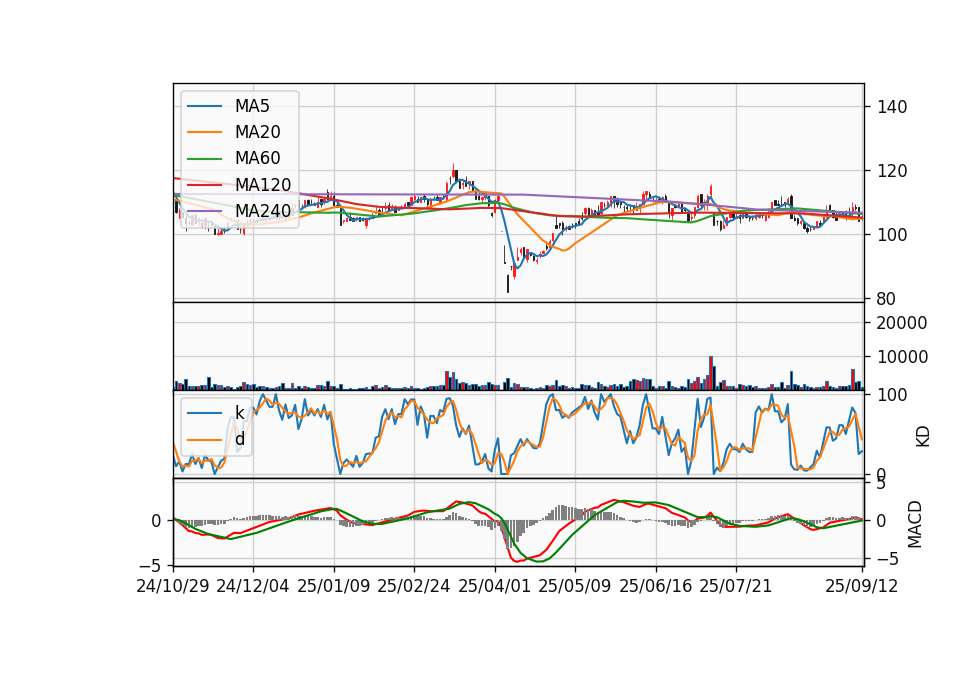
Task: Click the 25/04/01 date label
Action: 495,586
